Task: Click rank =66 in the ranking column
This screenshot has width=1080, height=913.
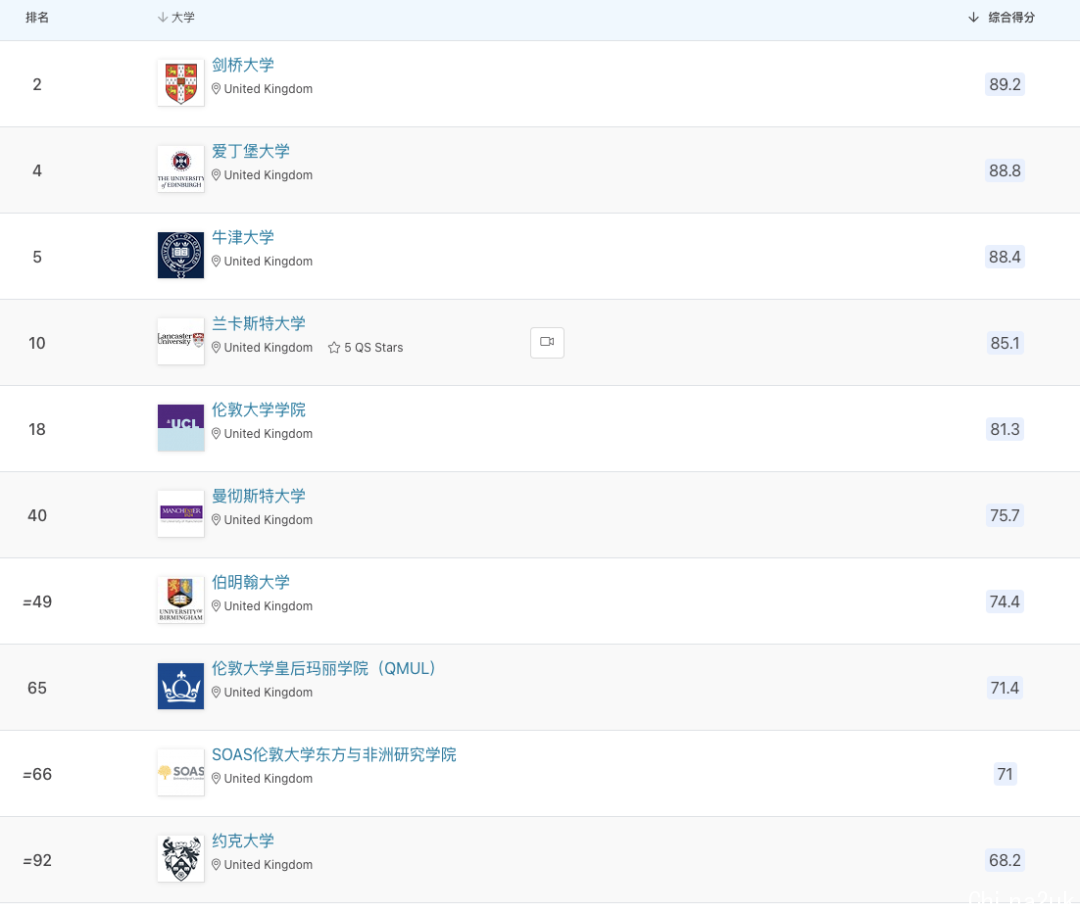Action: click(x=37, y=774)
